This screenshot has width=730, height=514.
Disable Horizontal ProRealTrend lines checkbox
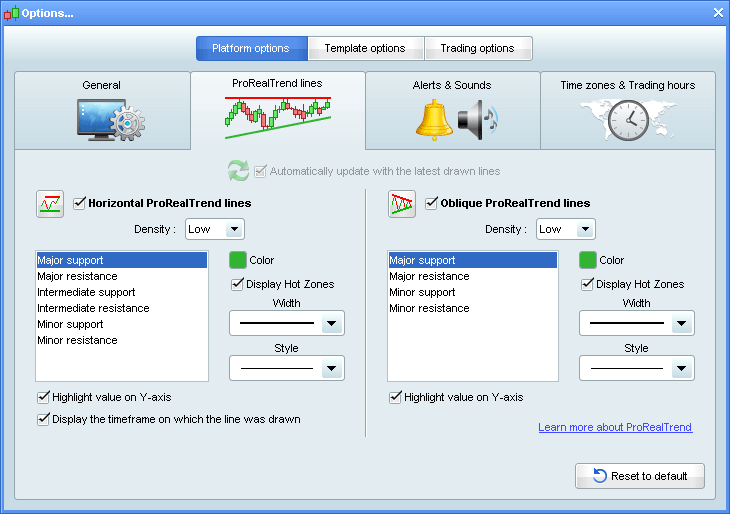(x=80, y=203)
